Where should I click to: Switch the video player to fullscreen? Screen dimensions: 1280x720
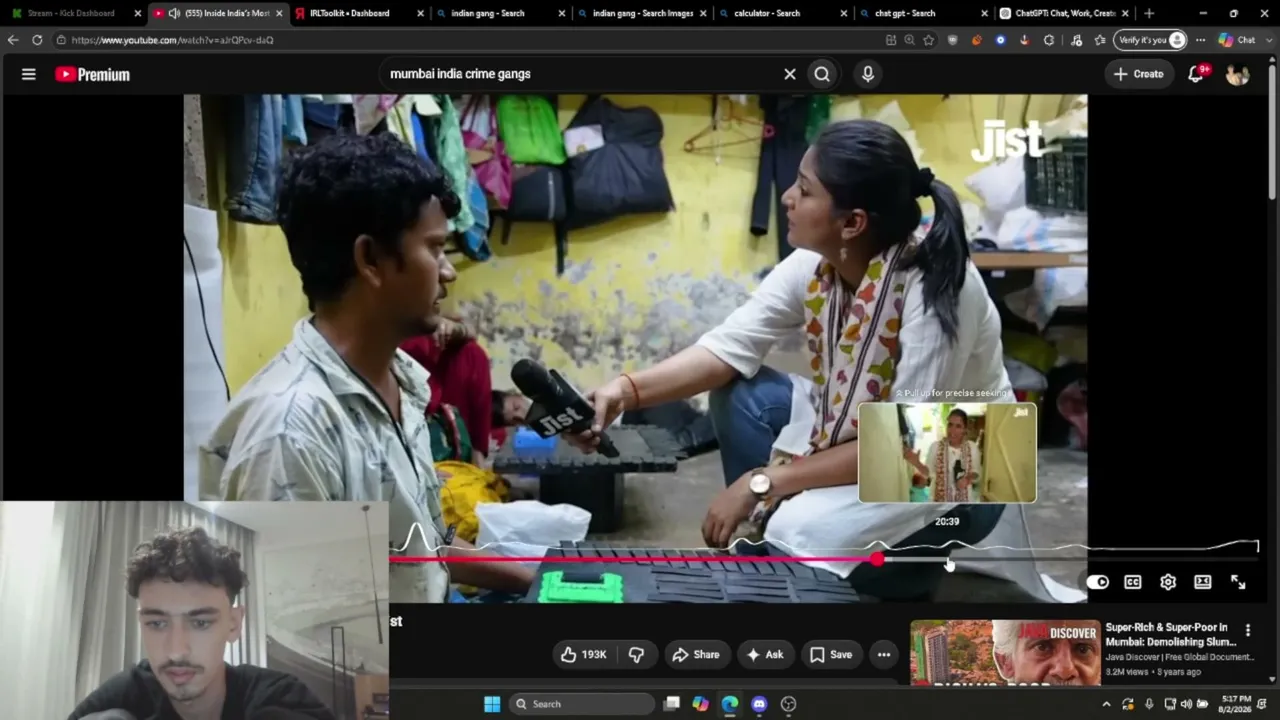(1238, 582)
